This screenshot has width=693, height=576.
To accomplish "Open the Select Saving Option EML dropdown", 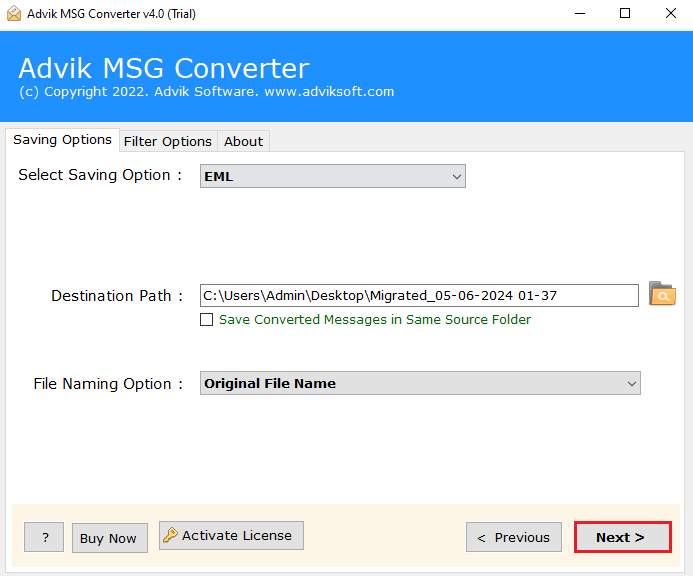I will pyautogui.click(x=332, y=176).
